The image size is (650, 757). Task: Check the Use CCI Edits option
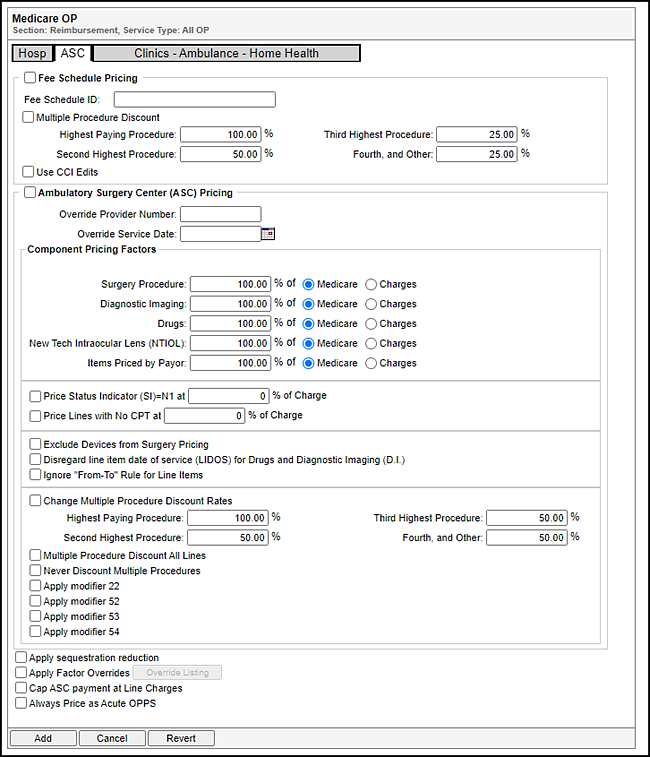28,172
